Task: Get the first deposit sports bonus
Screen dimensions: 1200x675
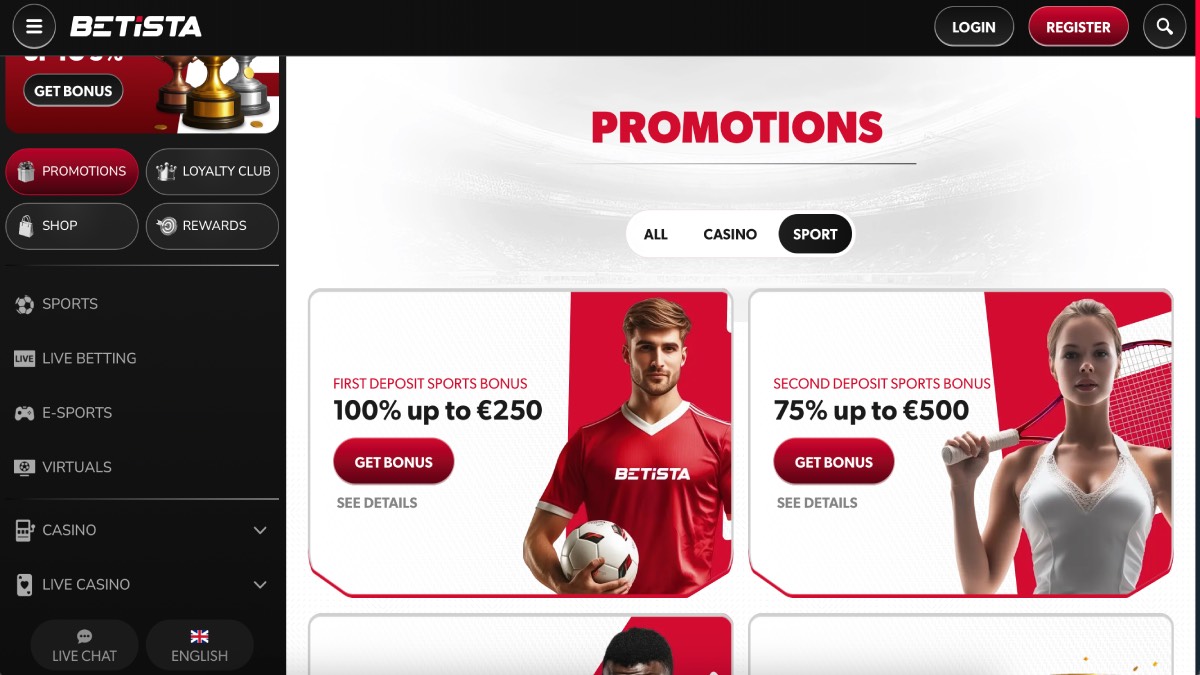Action: pos(394,462)
